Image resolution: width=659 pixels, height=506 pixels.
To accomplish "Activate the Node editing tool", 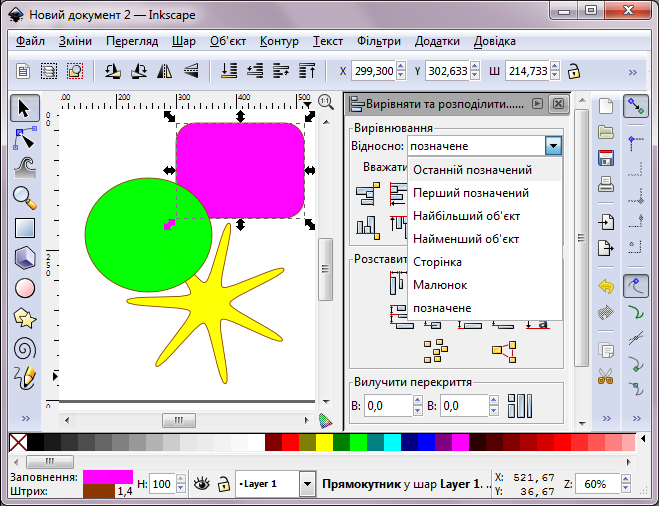I will (25, 137).
